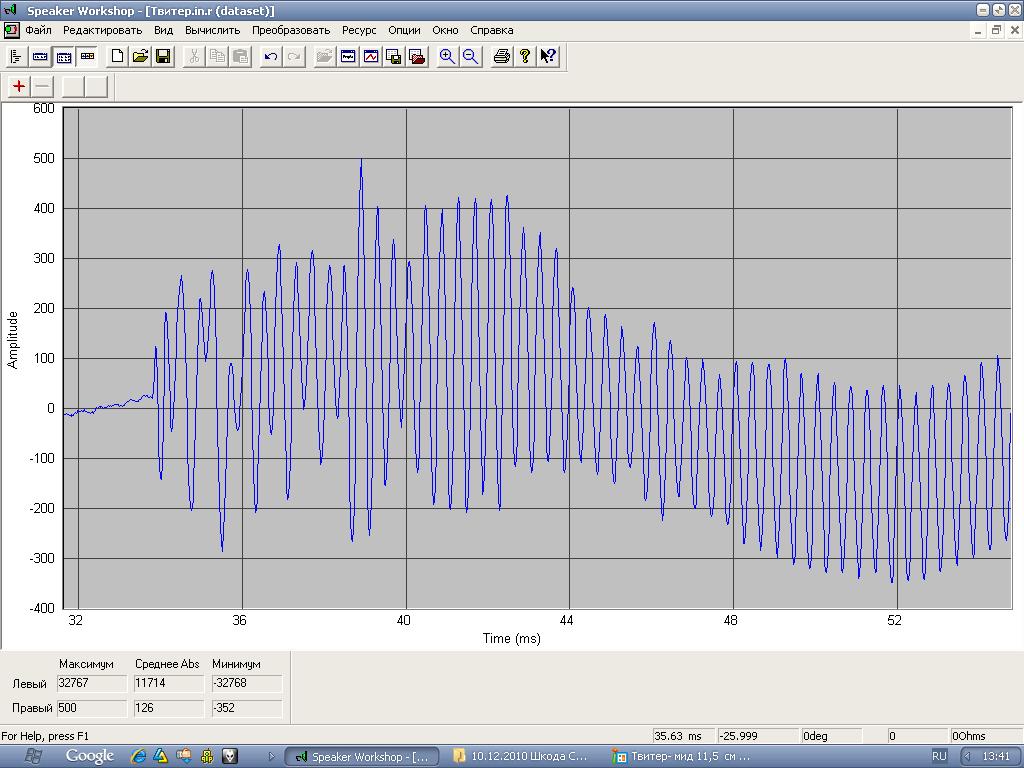Switch to the Твитер-мид taskbar window
The width and height of the screenshot is (1024, 768).
tap(681, 756)
